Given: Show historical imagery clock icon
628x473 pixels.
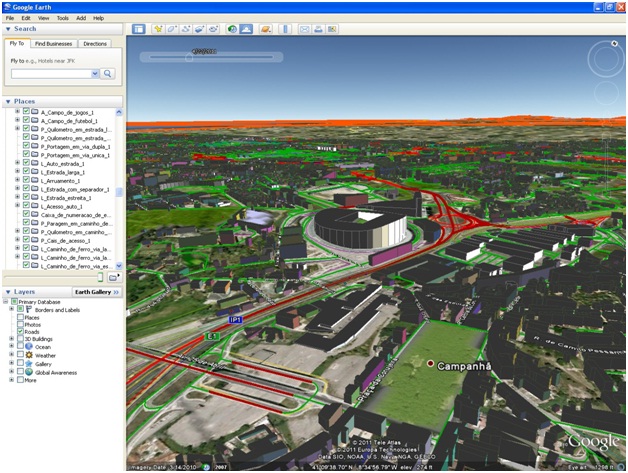Looking at the screenshot, I should pyautogui.click(x=232, y=29).
